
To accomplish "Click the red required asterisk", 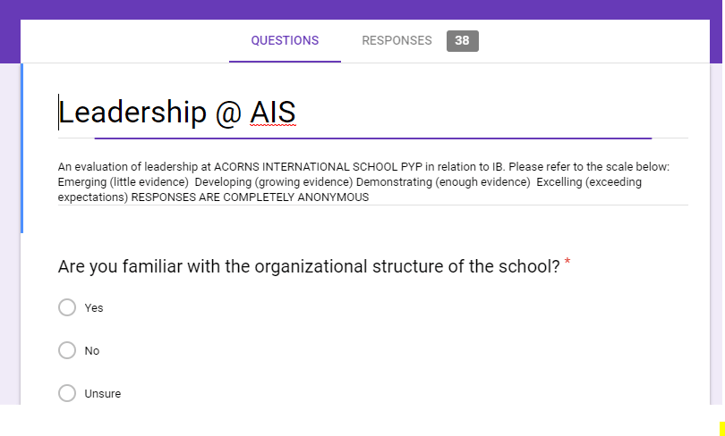I will (568, 263).
